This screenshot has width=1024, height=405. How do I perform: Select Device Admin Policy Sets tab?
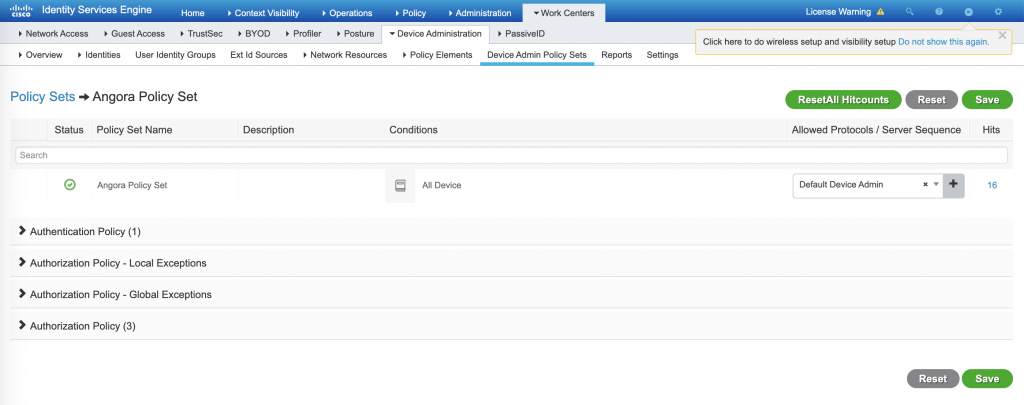(x=537, y=55)
